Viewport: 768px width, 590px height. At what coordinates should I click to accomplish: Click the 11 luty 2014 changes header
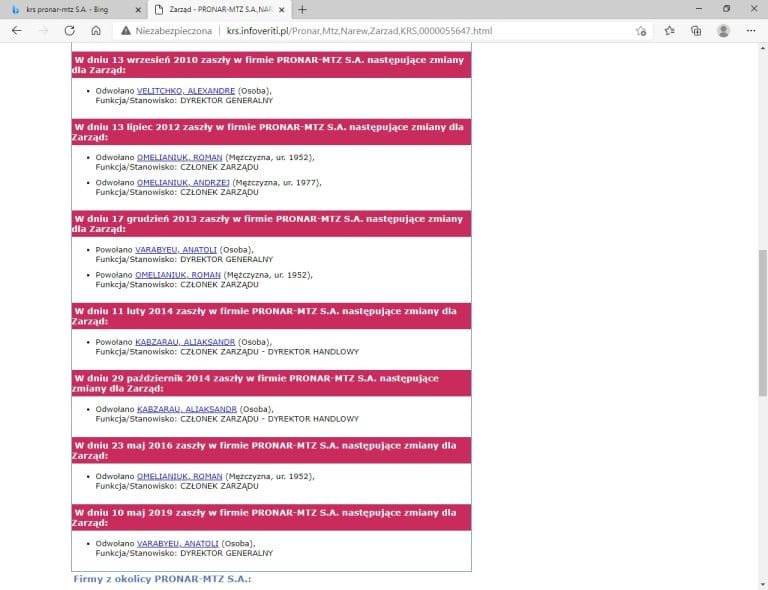[271, 316]
